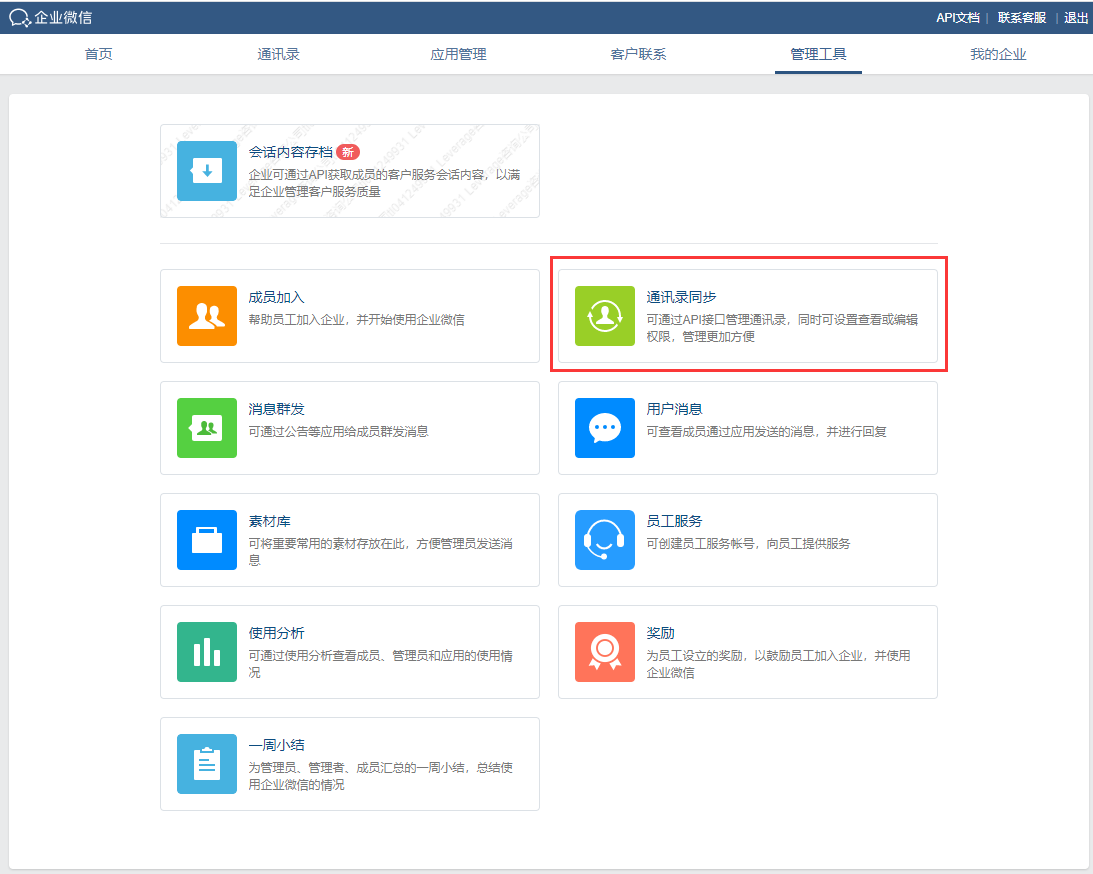Open the green 通讯录同步 sync icon
The width and height of the screenshot is (1093, 874).
[x=605, y=316]
